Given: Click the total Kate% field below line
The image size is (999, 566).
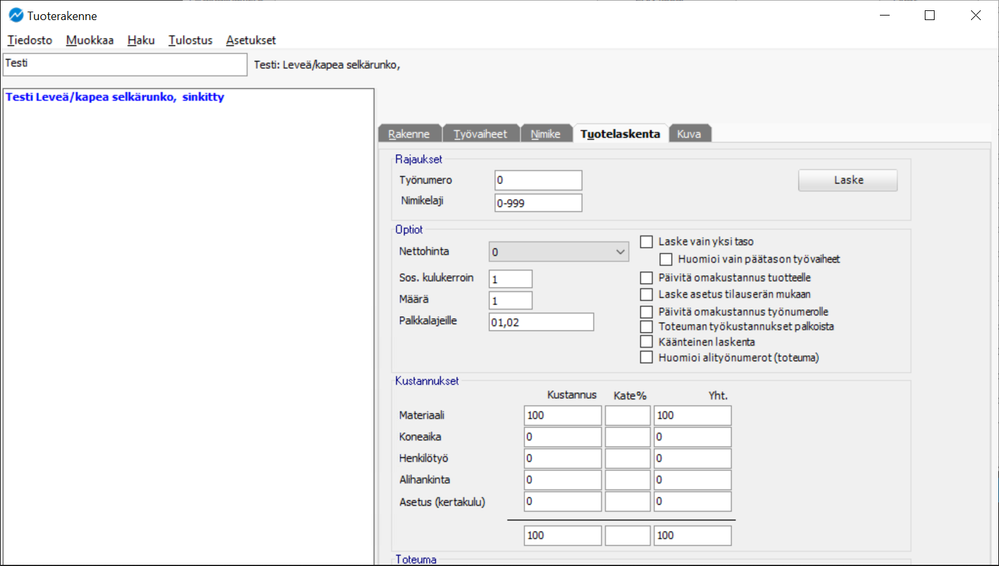Looking at the screenshot, I should pyautogui.click(x=628, y=535).
